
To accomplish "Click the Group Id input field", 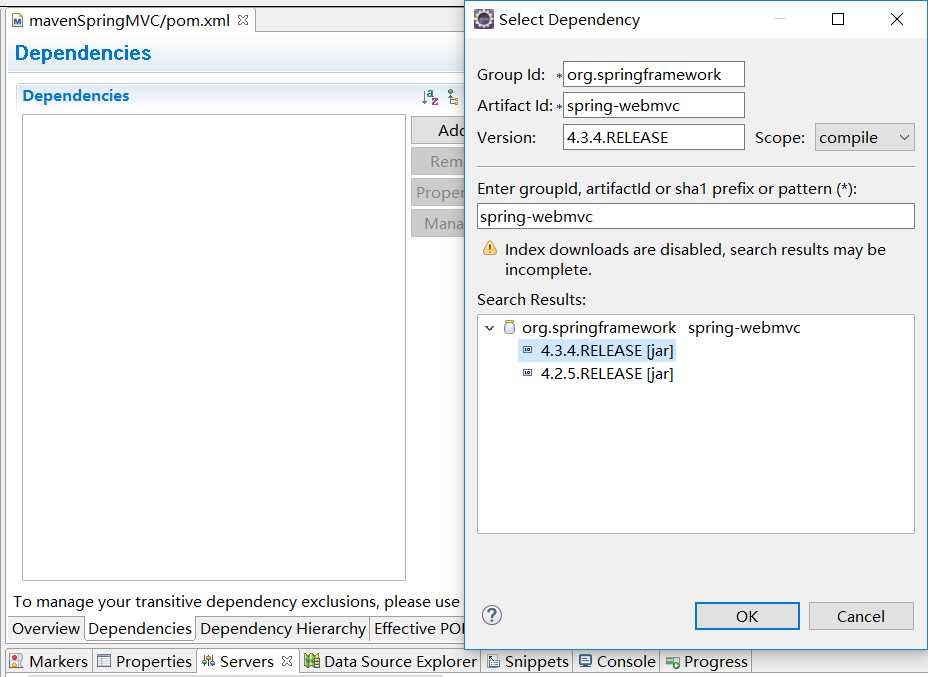I will [653, 75].
